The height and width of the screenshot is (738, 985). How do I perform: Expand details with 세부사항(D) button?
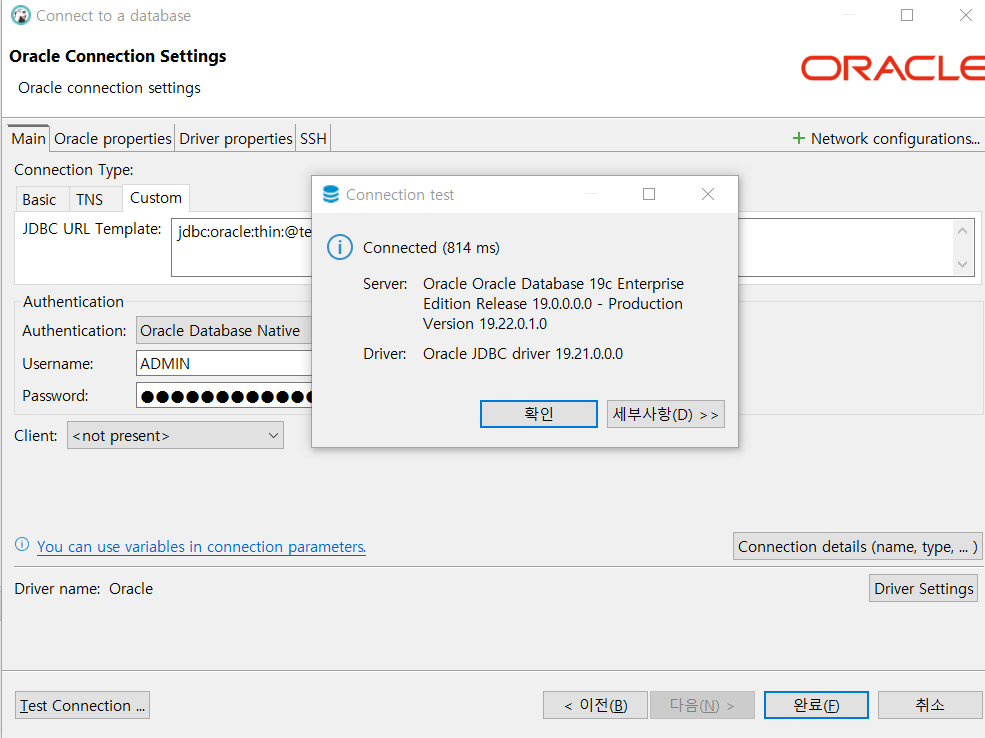(666, 415)
